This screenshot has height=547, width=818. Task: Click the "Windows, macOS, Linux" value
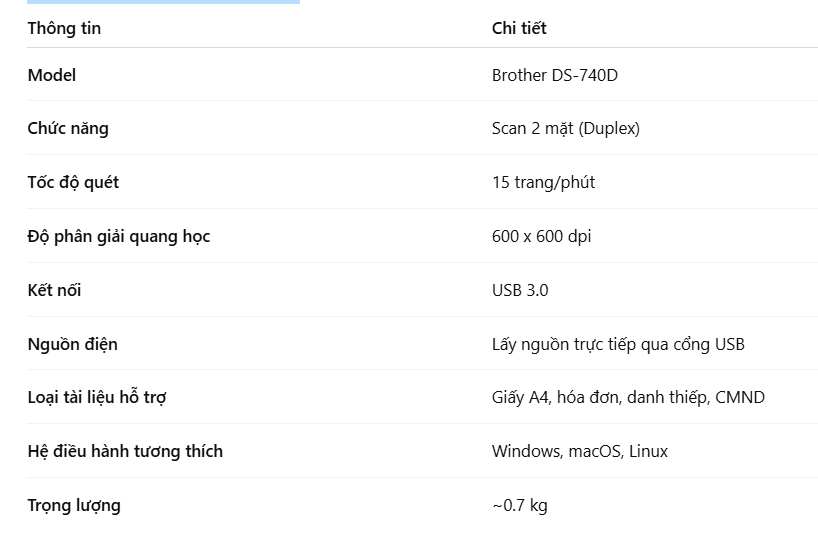pos(580,451)
